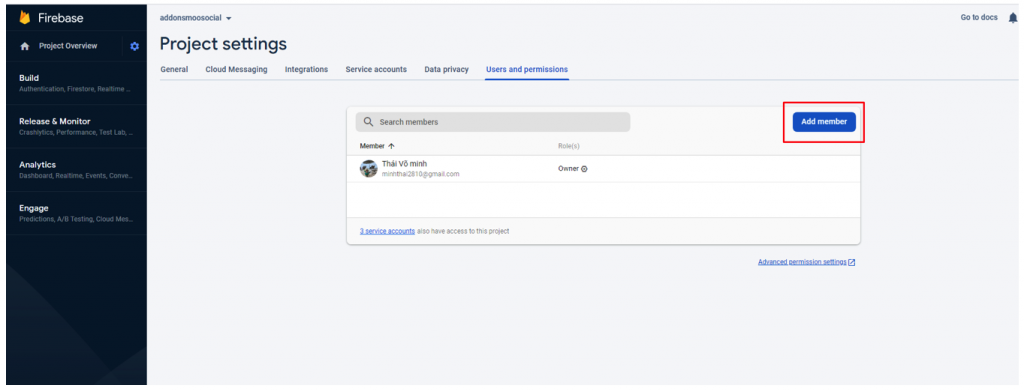Open the Service accounts tab

point(376,69)
